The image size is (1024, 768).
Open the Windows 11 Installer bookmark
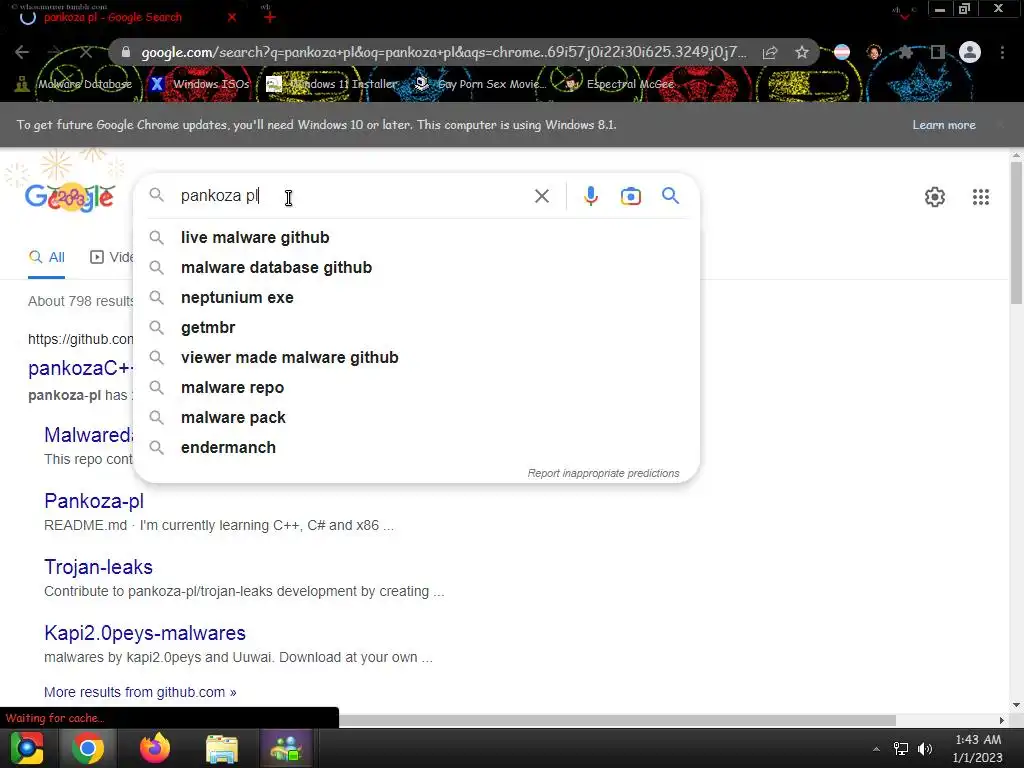click(332, 84)
